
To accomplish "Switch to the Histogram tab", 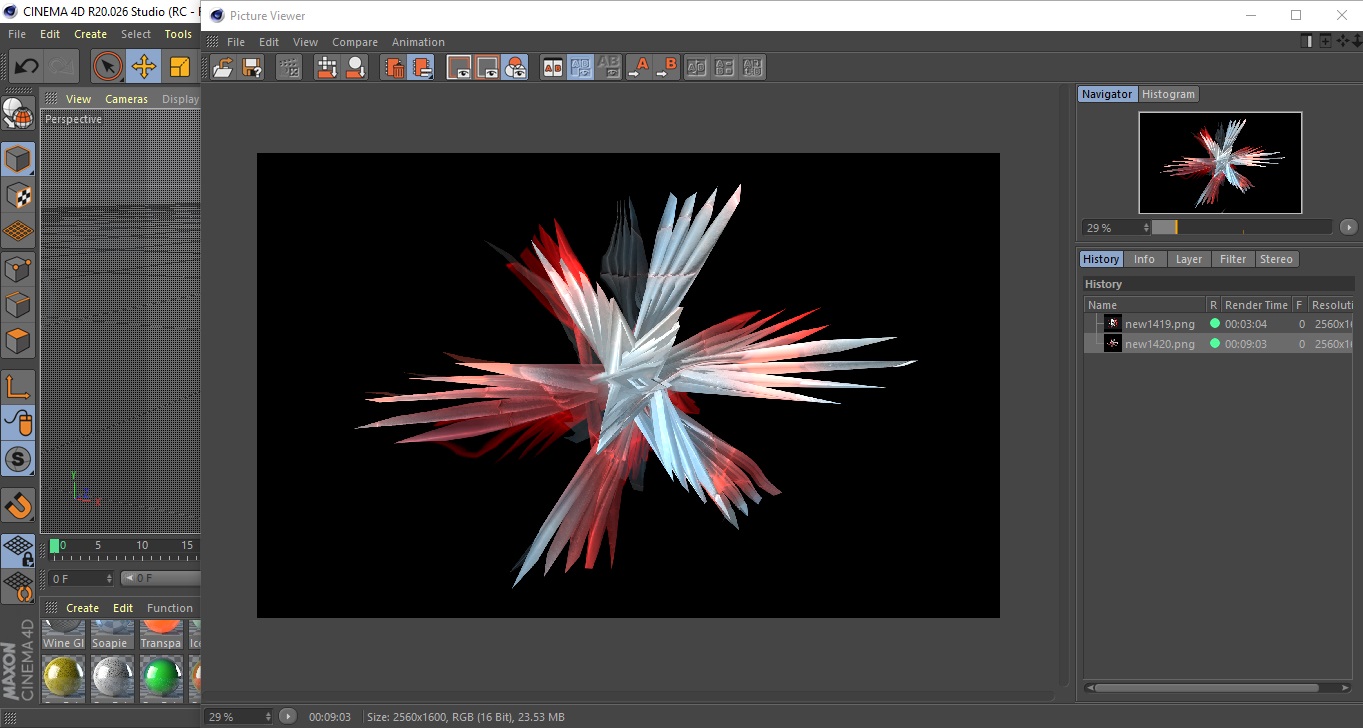I will [x=1168, y=94].
